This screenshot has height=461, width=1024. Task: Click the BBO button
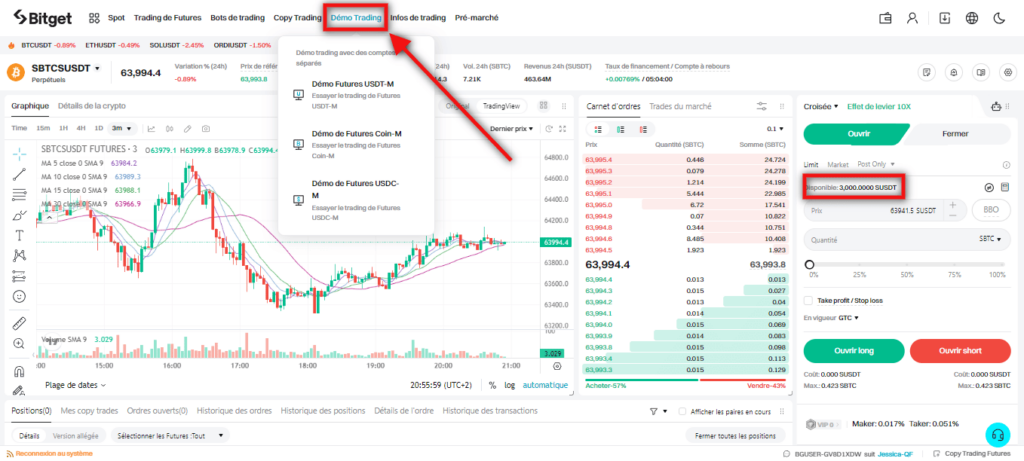pos(991,211)
